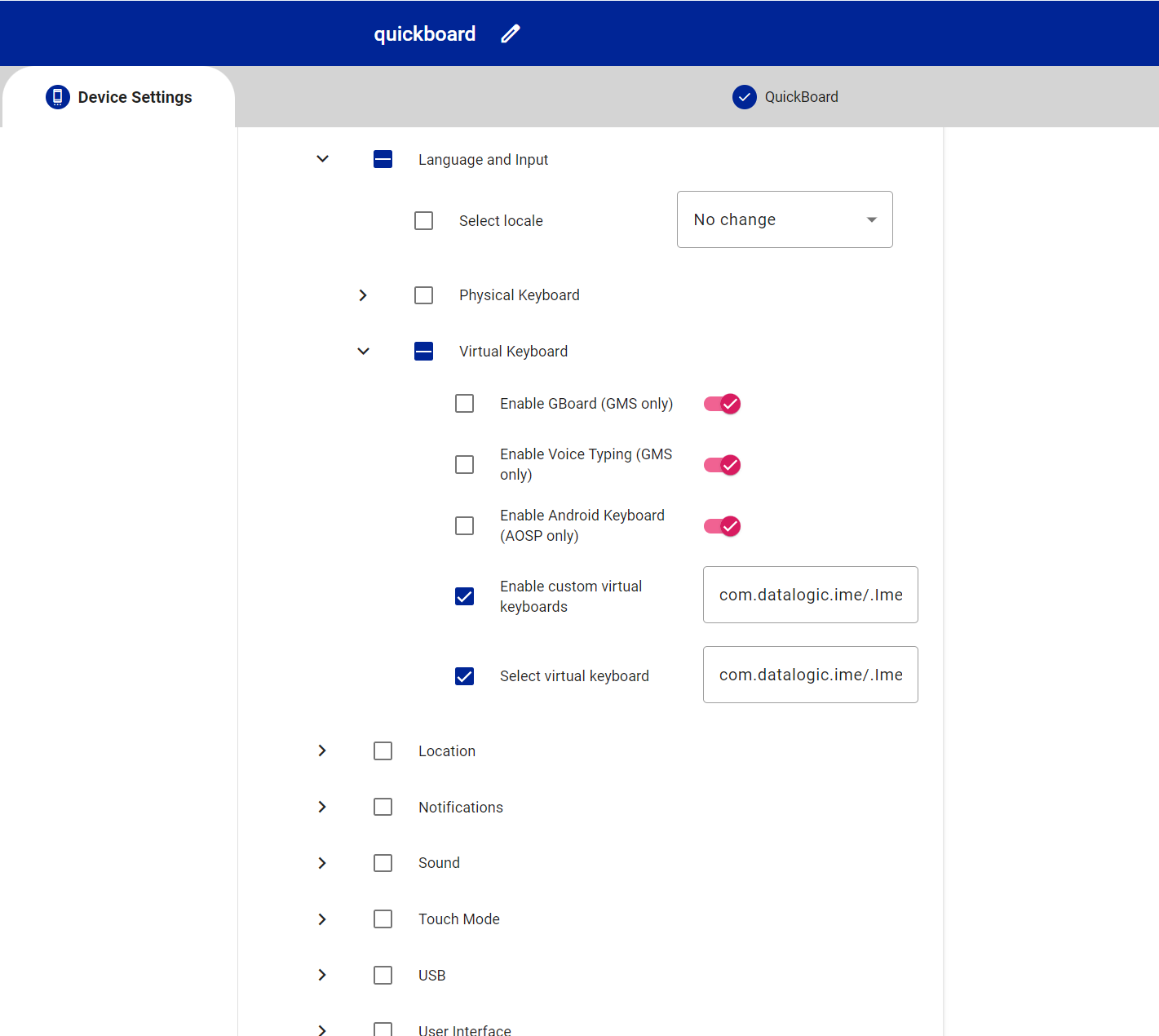The image size is (1159, 1036).
Task: Toggle the Enable GBoard switch
Action: [722, 404]
